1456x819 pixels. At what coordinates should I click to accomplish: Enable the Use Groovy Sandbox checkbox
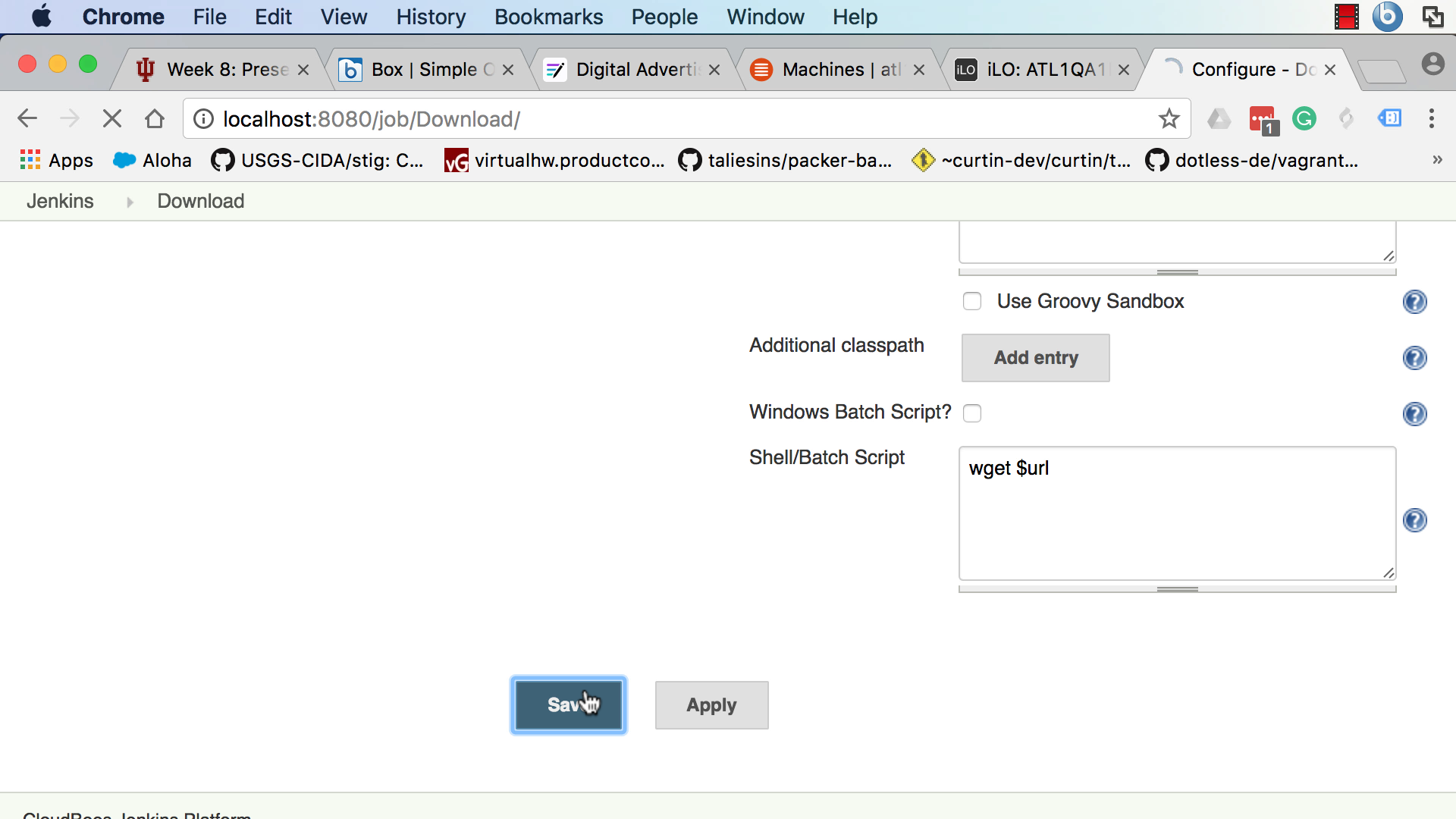coord(972,302)
